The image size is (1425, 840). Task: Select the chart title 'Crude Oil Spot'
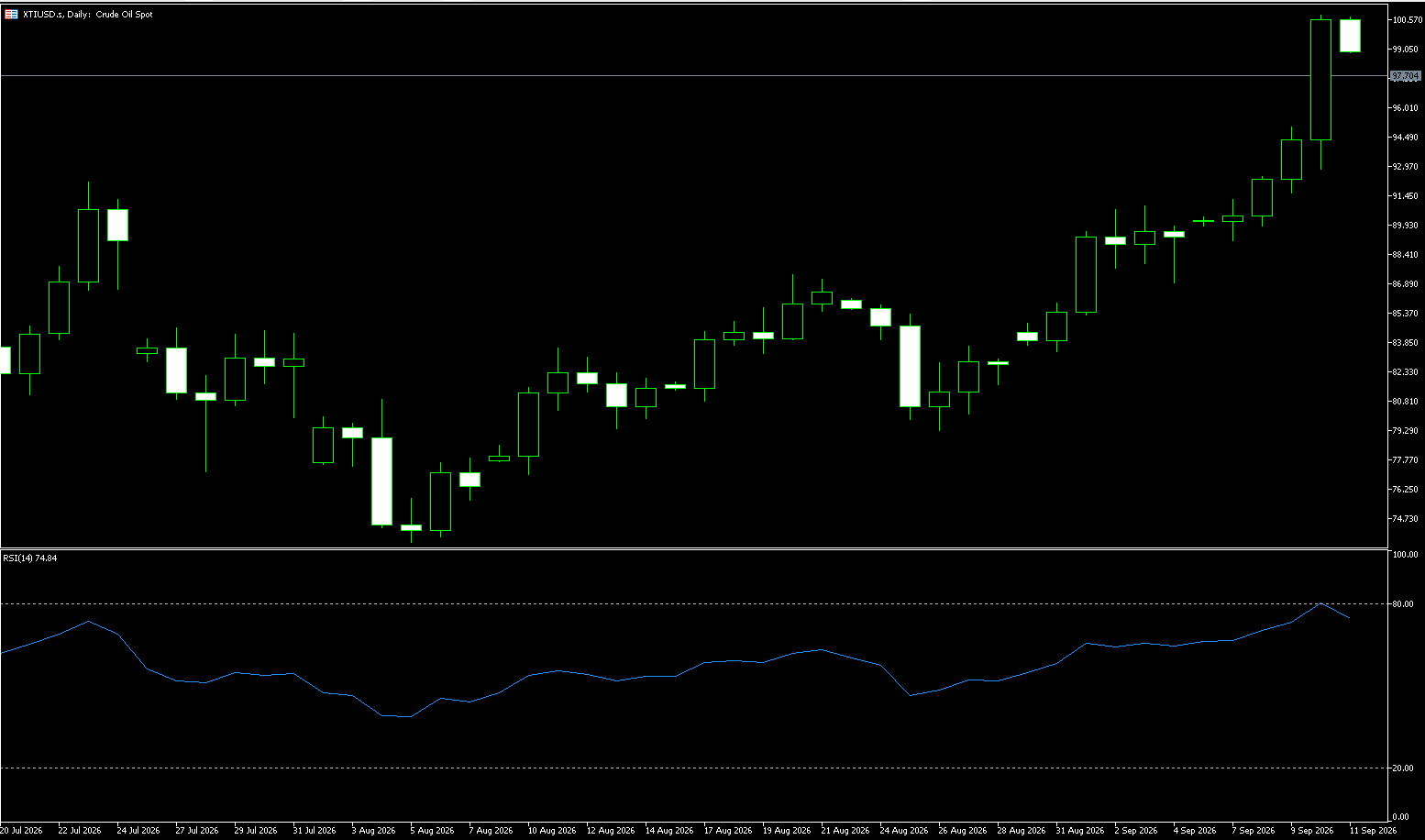[x=125, y=15]
